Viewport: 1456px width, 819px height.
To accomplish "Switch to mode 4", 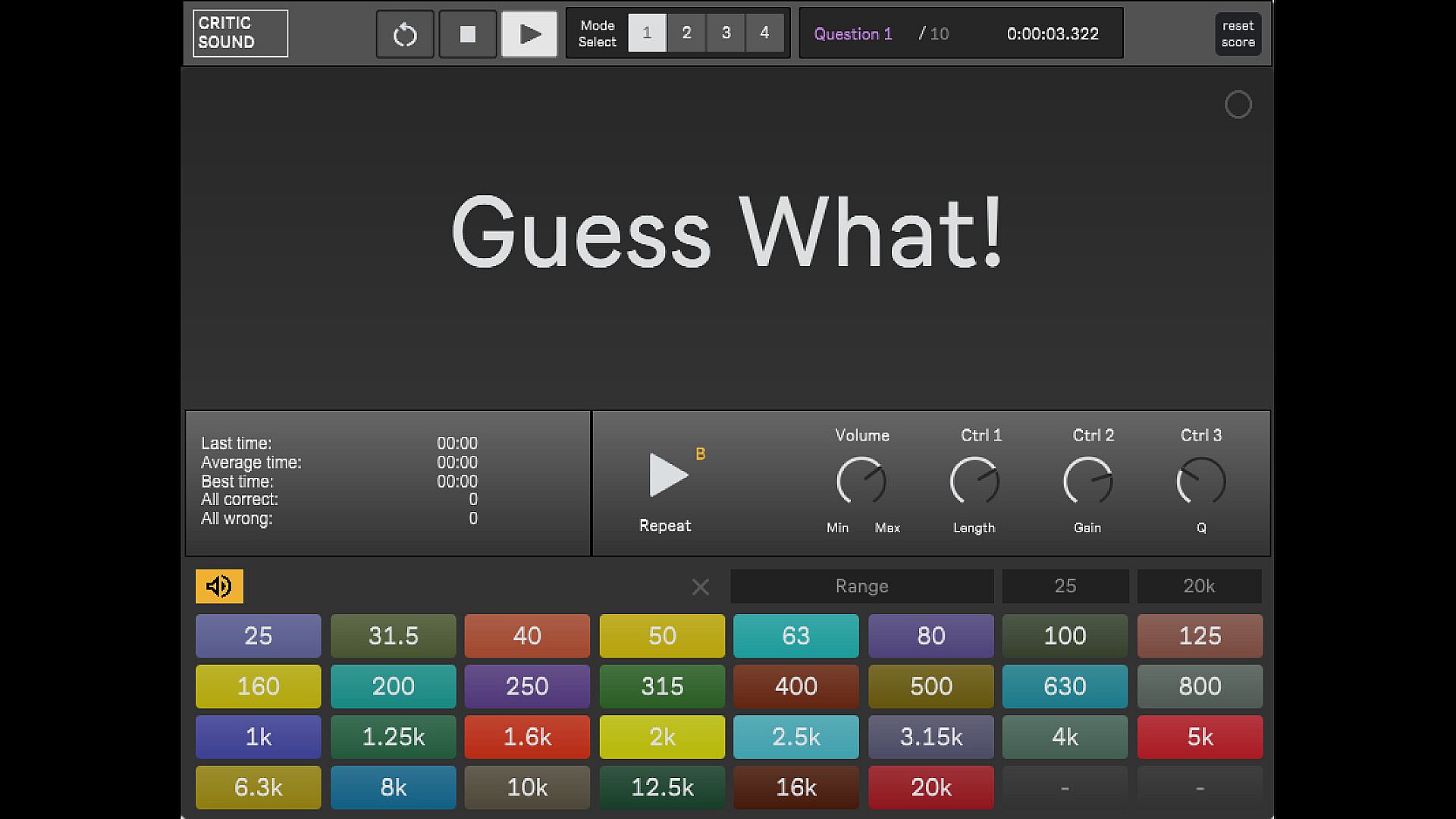I will click(x=764, y=33).
